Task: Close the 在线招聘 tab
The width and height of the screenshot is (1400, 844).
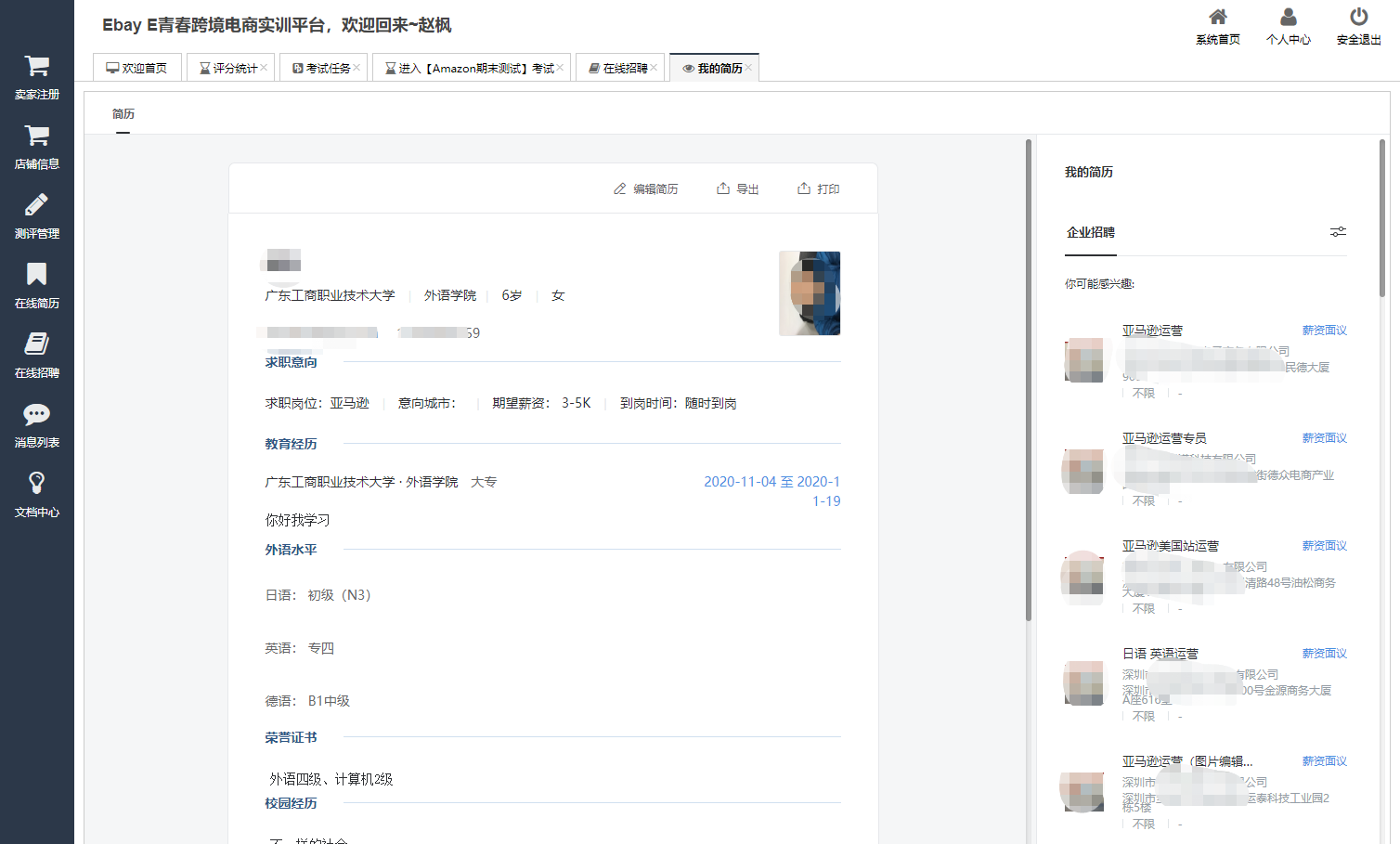Action: pos(655,68)
